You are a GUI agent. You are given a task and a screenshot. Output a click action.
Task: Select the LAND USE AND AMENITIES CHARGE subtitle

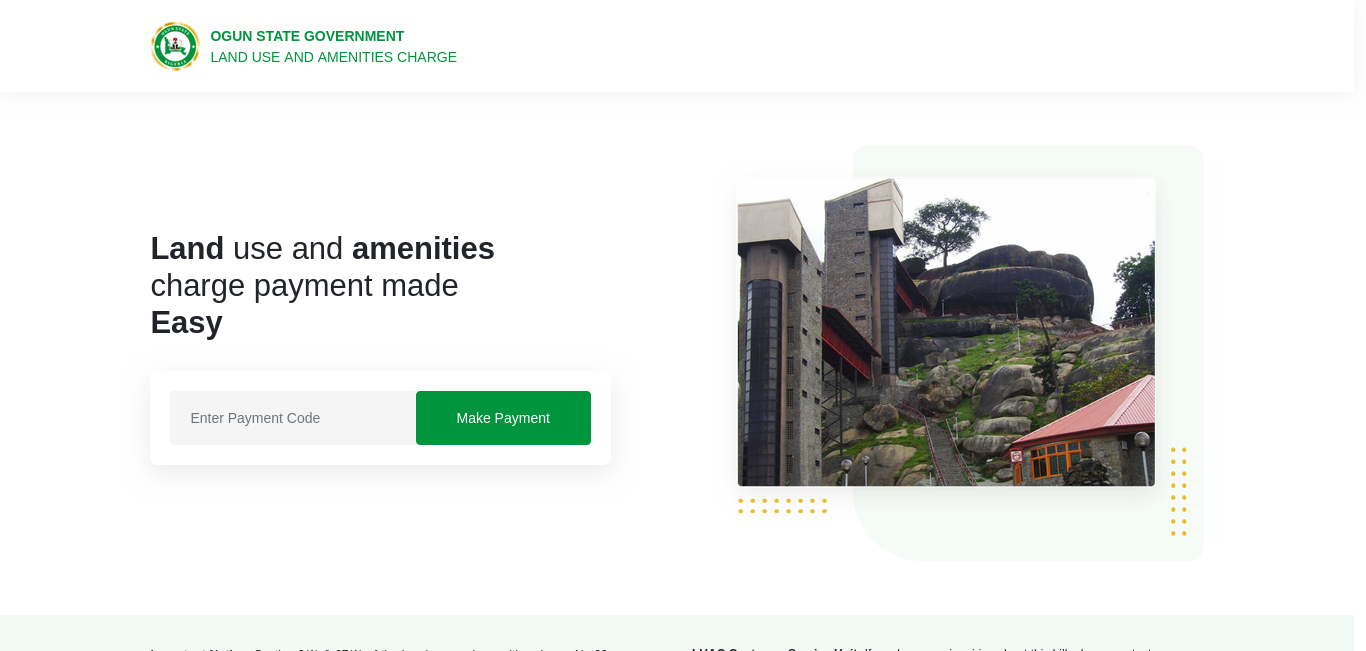[x=333, y=57]
